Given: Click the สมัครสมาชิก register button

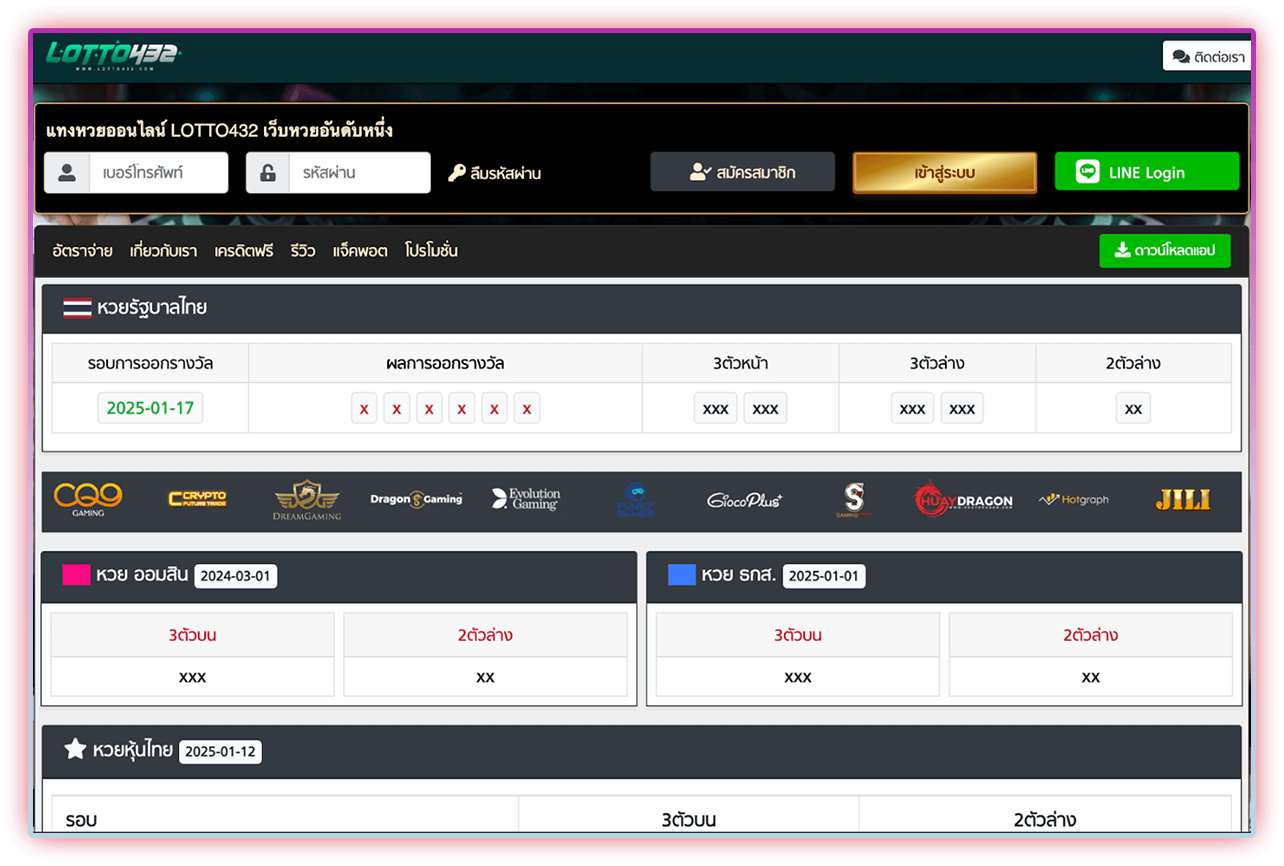Looking at the screenshot, I should [742, 172].
